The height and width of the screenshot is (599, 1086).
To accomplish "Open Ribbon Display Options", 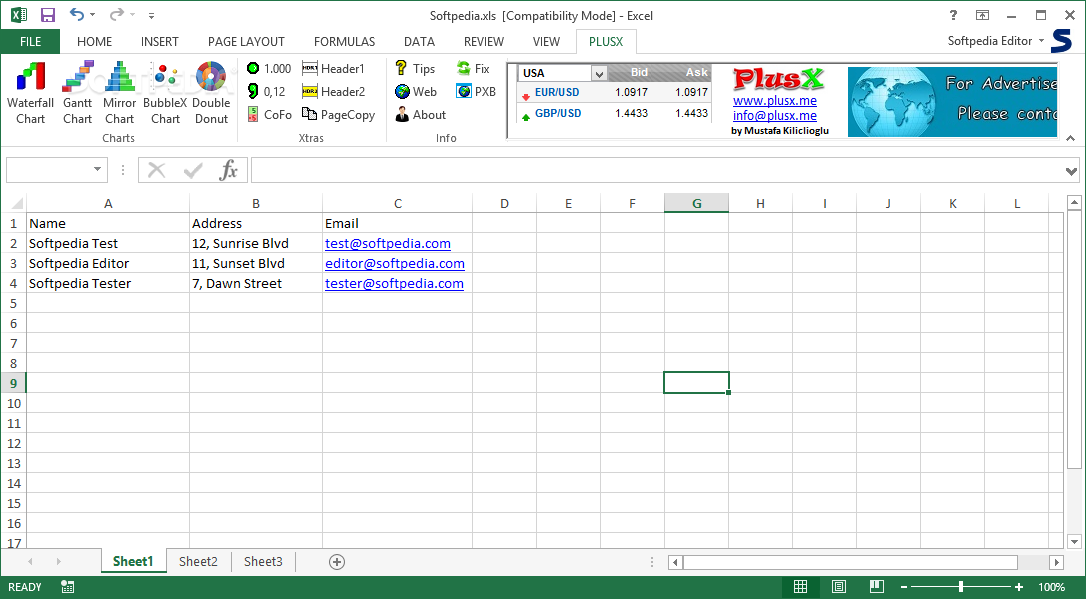I will (982, 15).
